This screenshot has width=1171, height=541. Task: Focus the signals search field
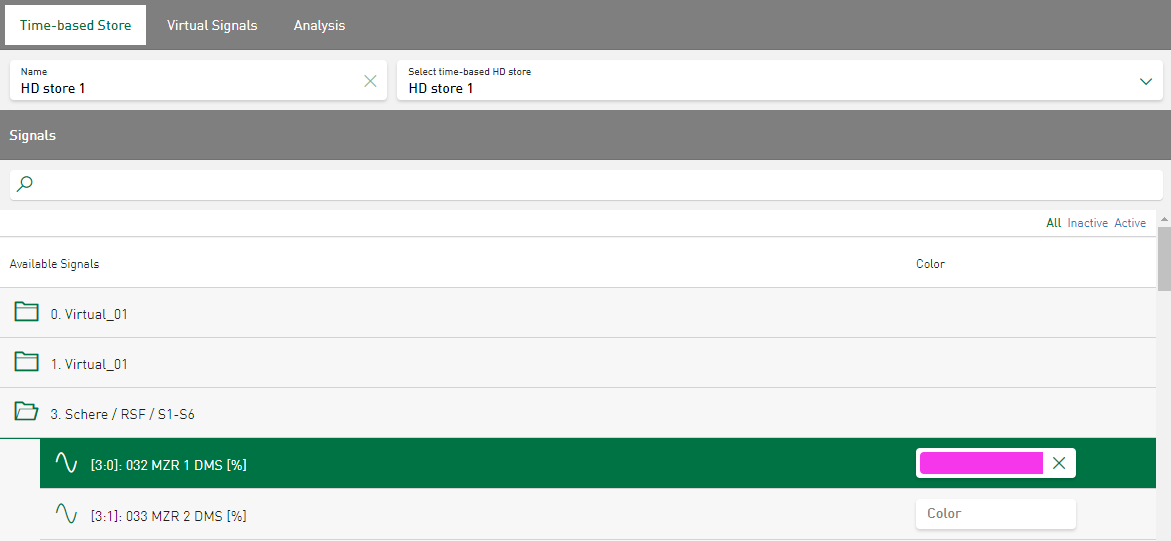click(x=586, y=185)
